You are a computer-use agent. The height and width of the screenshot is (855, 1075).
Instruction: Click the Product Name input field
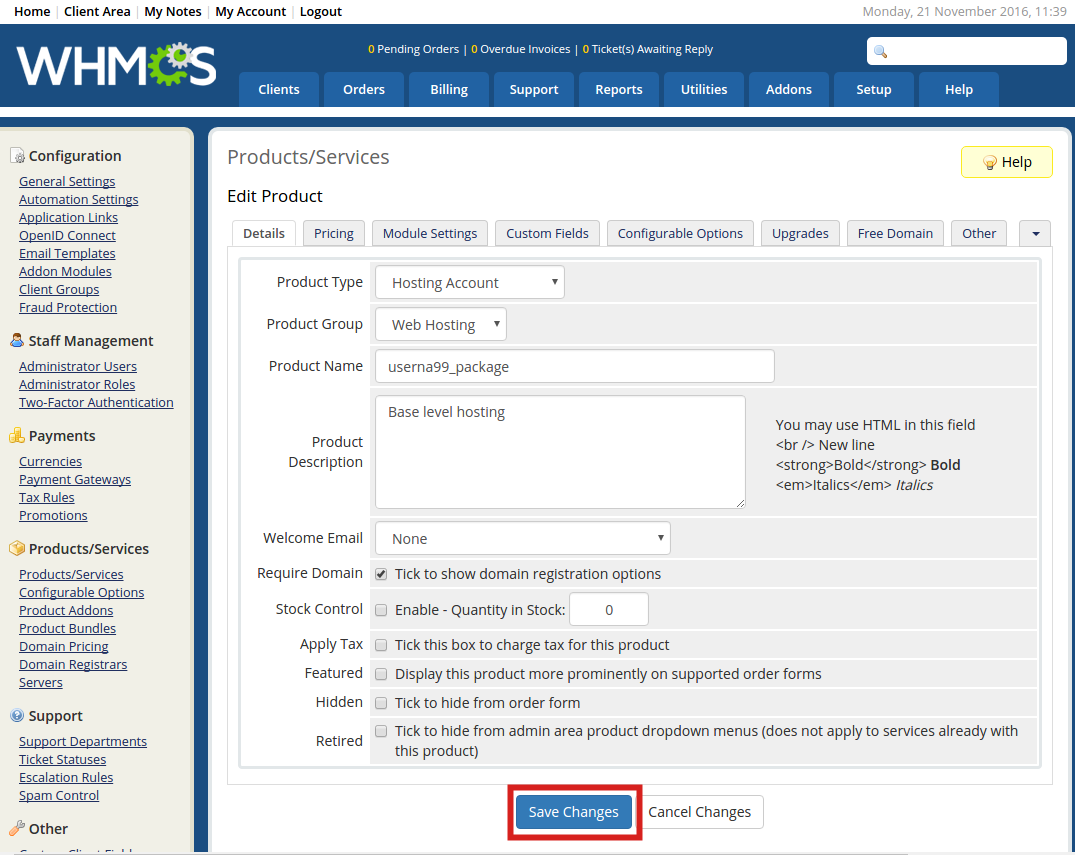574,367
